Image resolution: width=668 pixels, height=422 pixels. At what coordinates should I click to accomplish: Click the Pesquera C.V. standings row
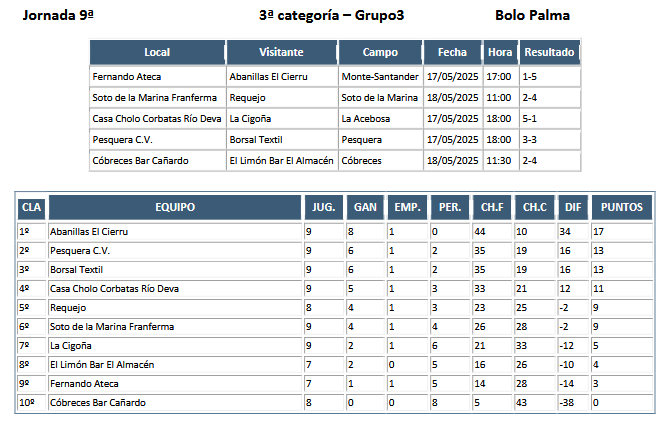[x=335, y=250]
